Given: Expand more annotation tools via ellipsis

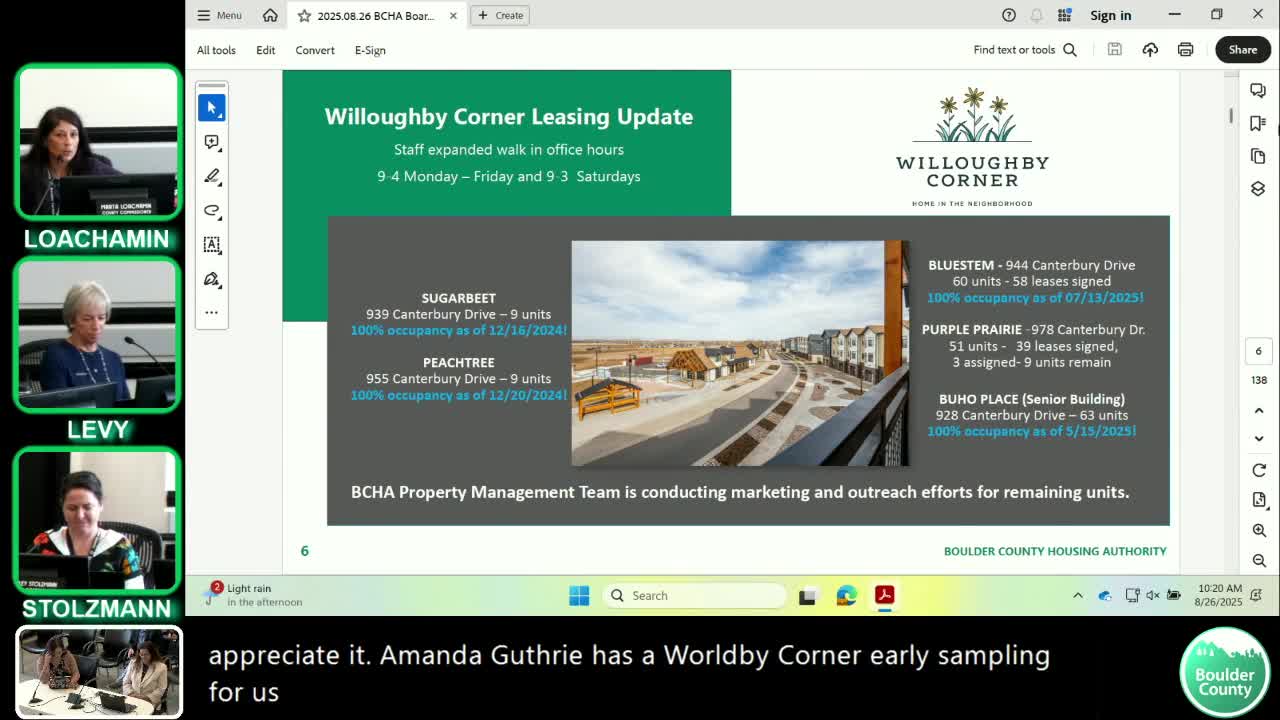Looking at the screenshot, I should coord(212,312).
